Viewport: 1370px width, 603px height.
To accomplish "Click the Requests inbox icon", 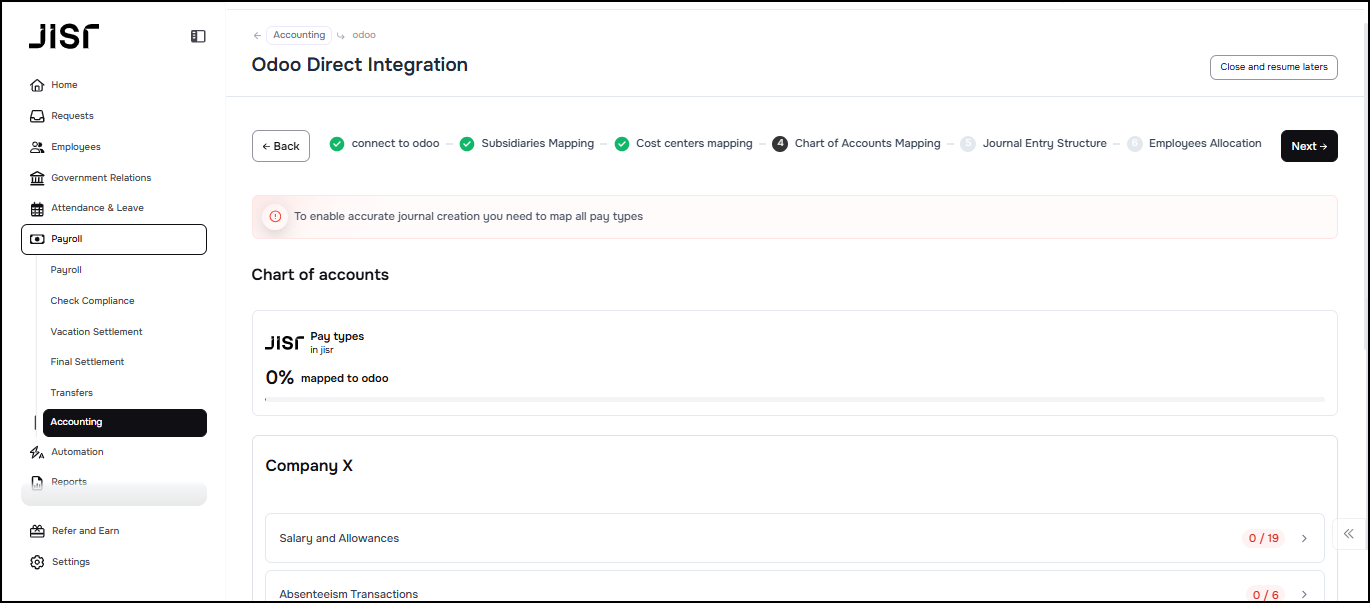I will tap(37, 116).
